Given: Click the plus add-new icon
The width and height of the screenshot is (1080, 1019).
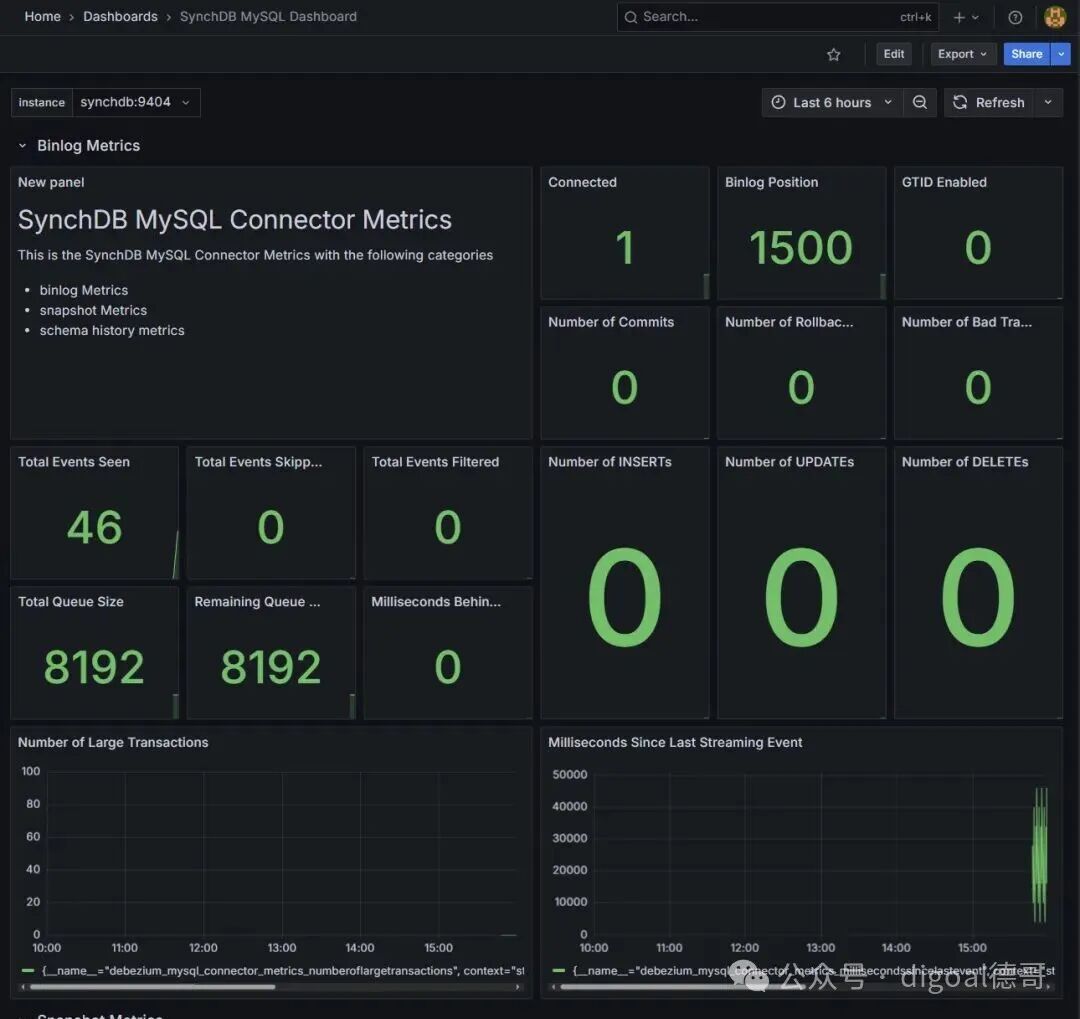Looking at the screenshot, I should point(959,17).
